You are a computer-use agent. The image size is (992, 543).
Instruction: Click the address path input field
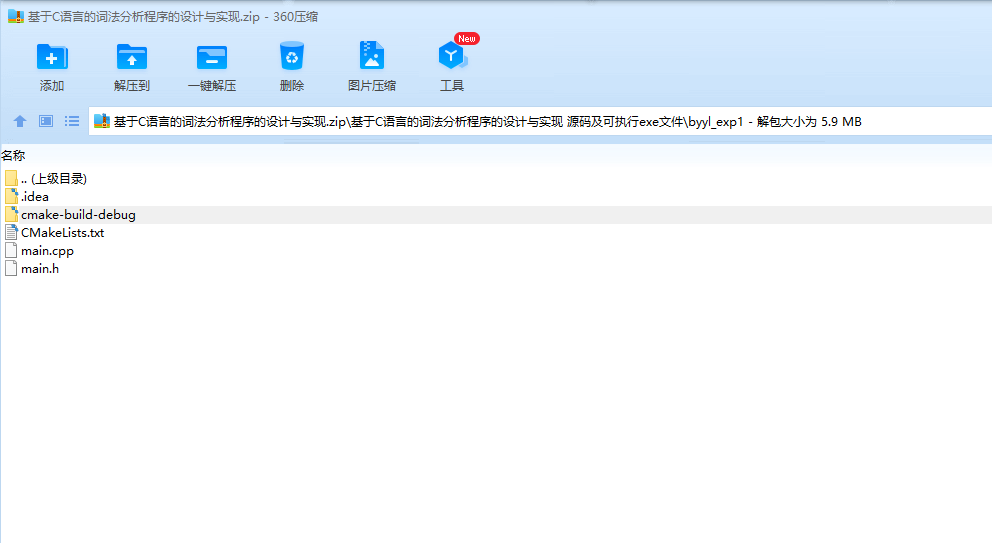[540, 121]
